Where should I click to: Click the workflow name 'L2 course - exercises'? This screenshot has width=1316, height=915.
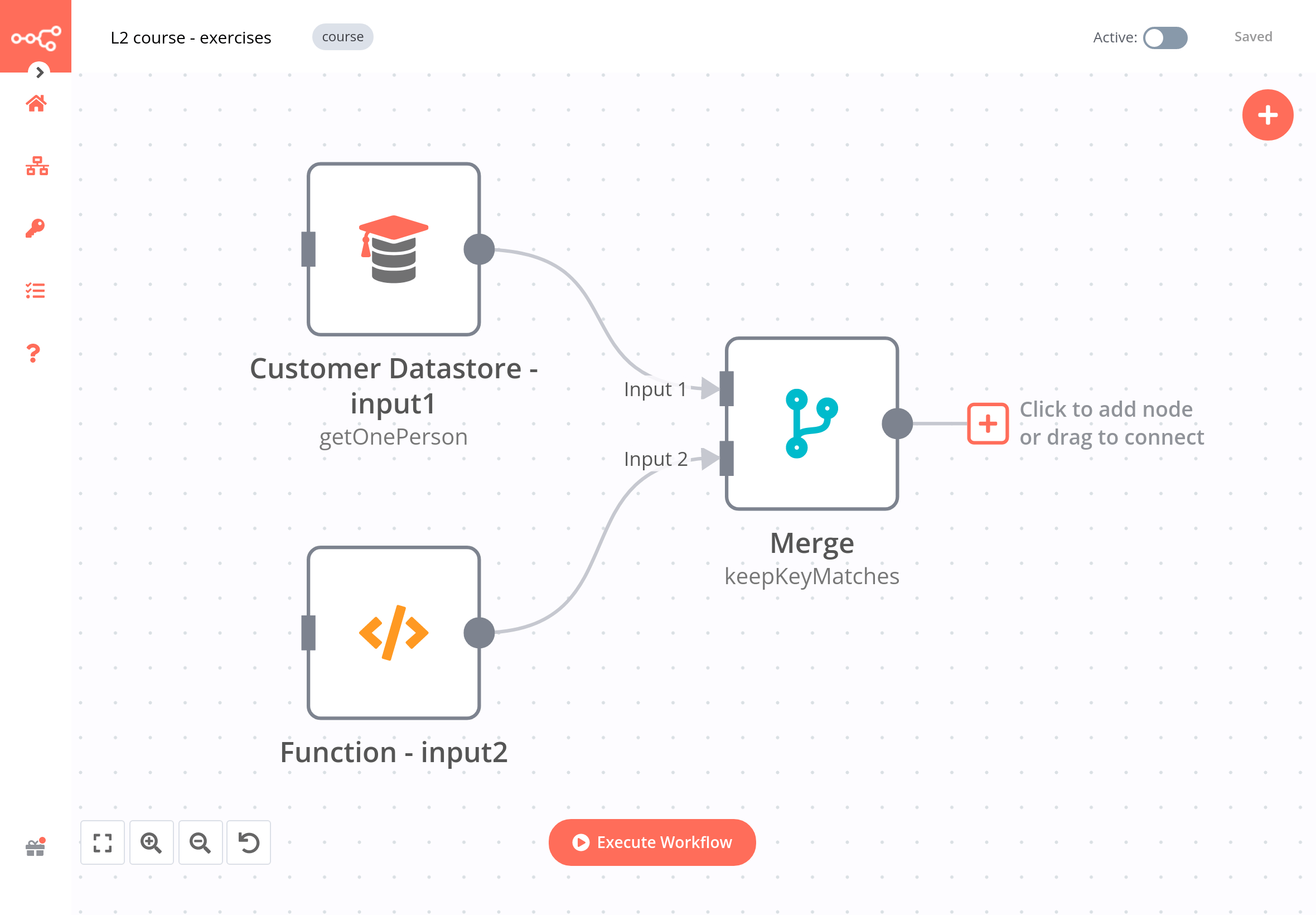click(x=191, y=38)
